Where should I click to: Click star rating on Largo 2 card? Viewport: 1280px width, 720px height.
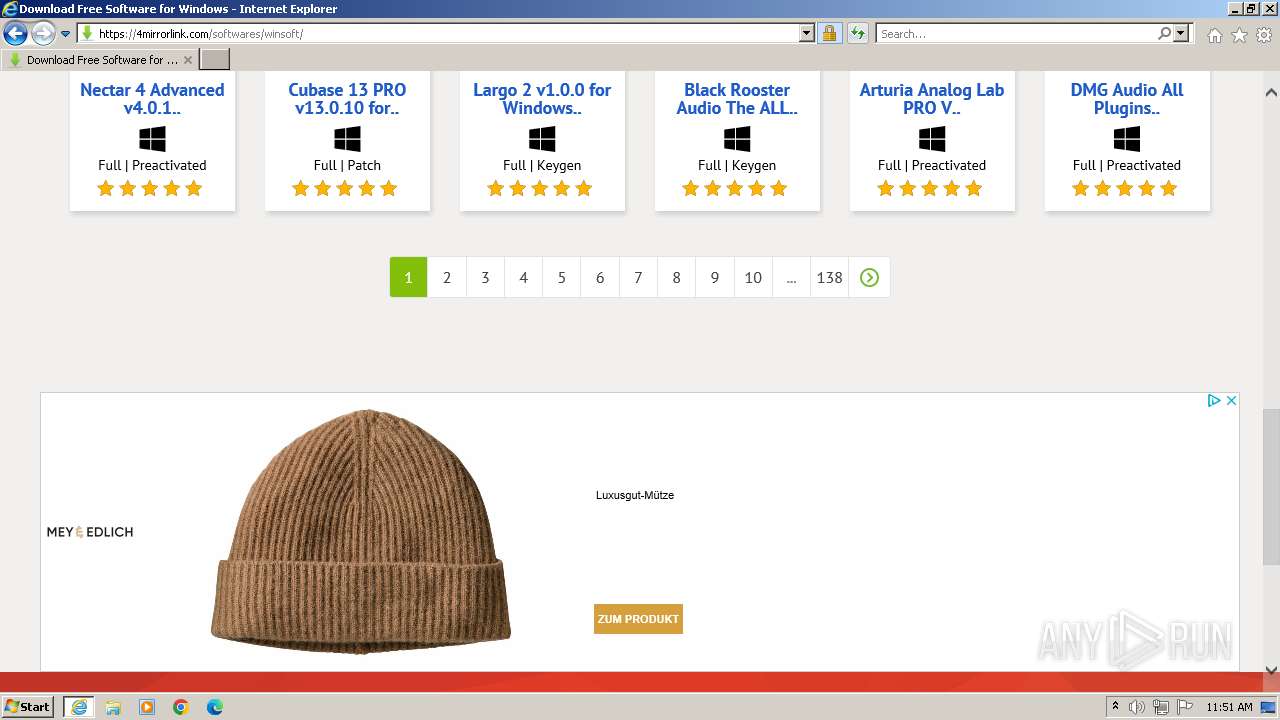540,188
